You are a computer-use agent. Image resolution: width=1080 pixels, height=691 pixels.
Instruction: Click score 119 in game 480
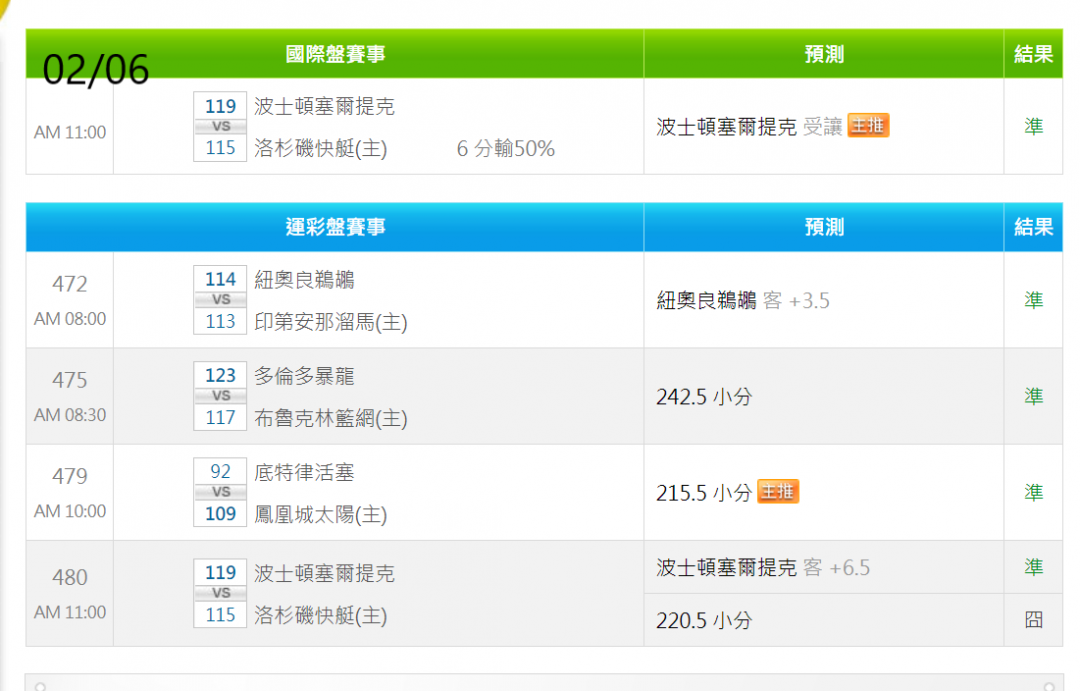pyautogui.click(x=220, y=573)
